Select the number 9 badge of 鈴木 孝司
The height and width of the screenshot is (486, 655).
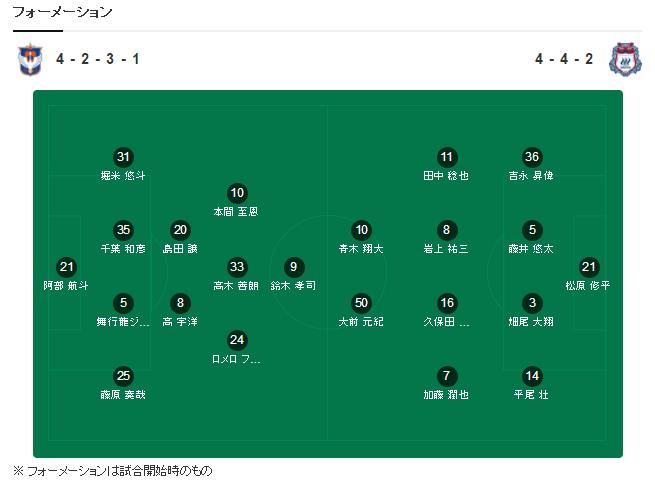[x=293, y=267]
